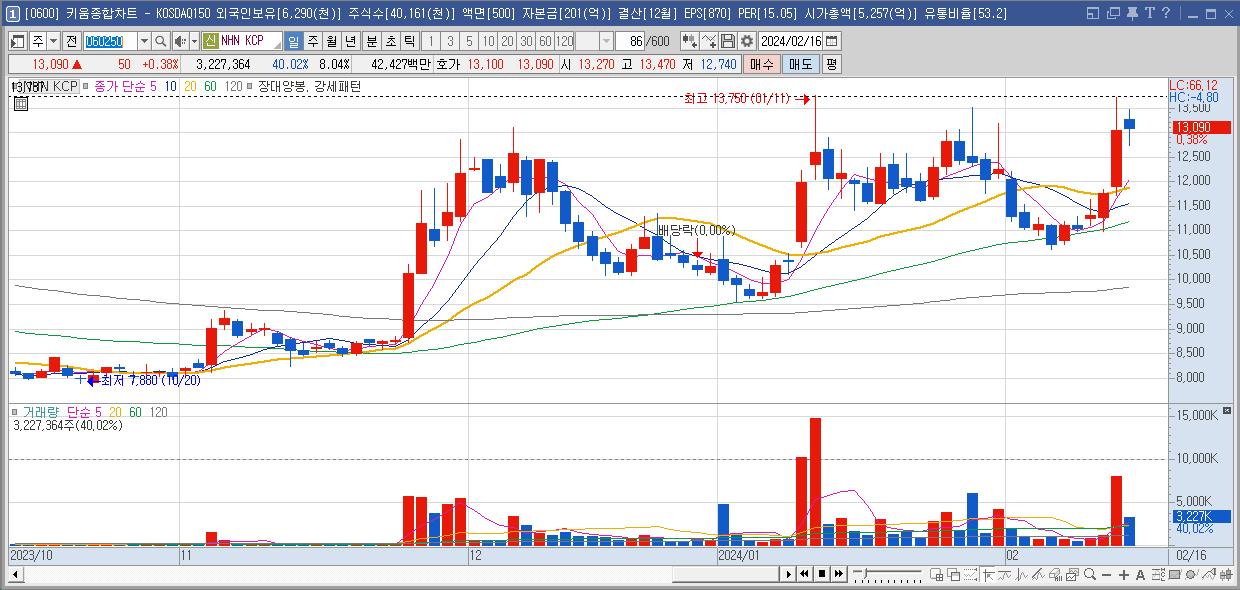This screenshot has height=590, width=1240.
Task: Click the plus zoom-in icon in bottom toolbar
Action: (x=1124, y=574)
